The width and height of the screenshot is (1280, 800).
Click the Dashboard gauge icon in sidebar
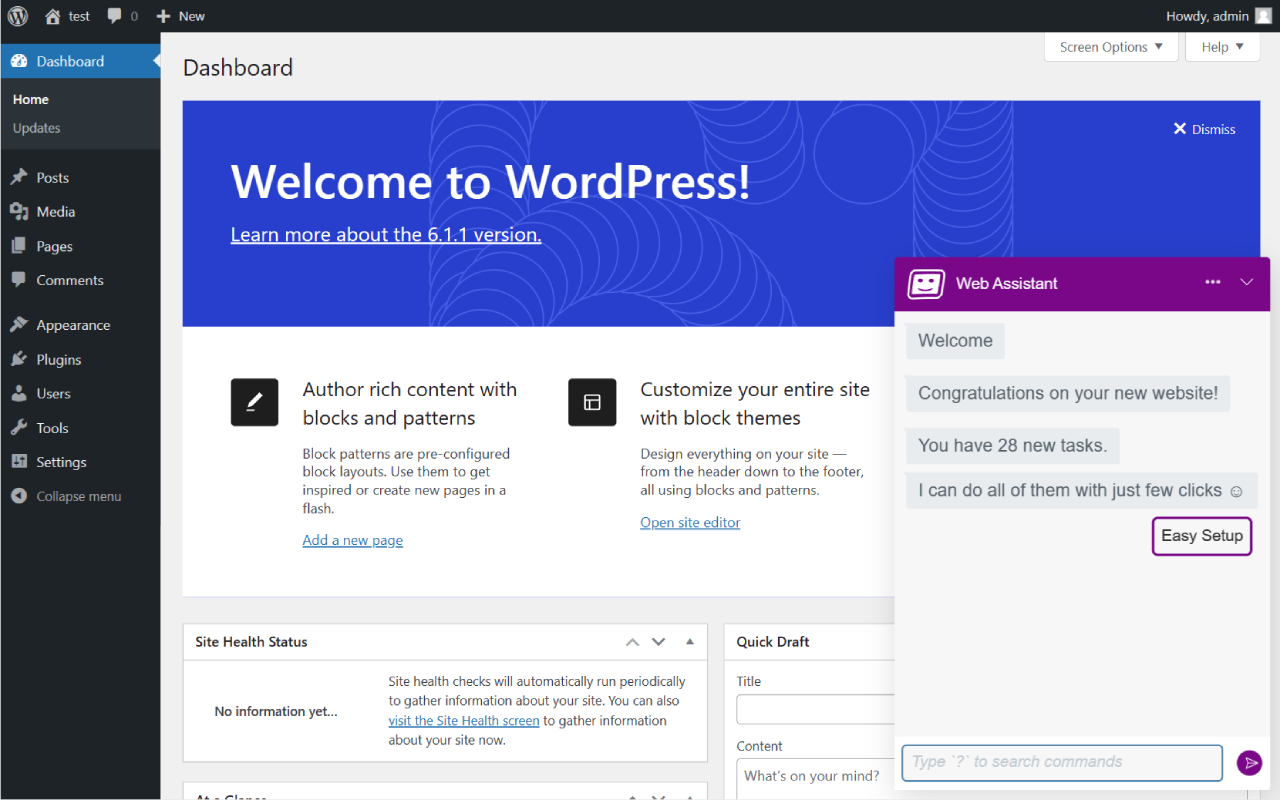pyautogui.click(x=19, y=61)
